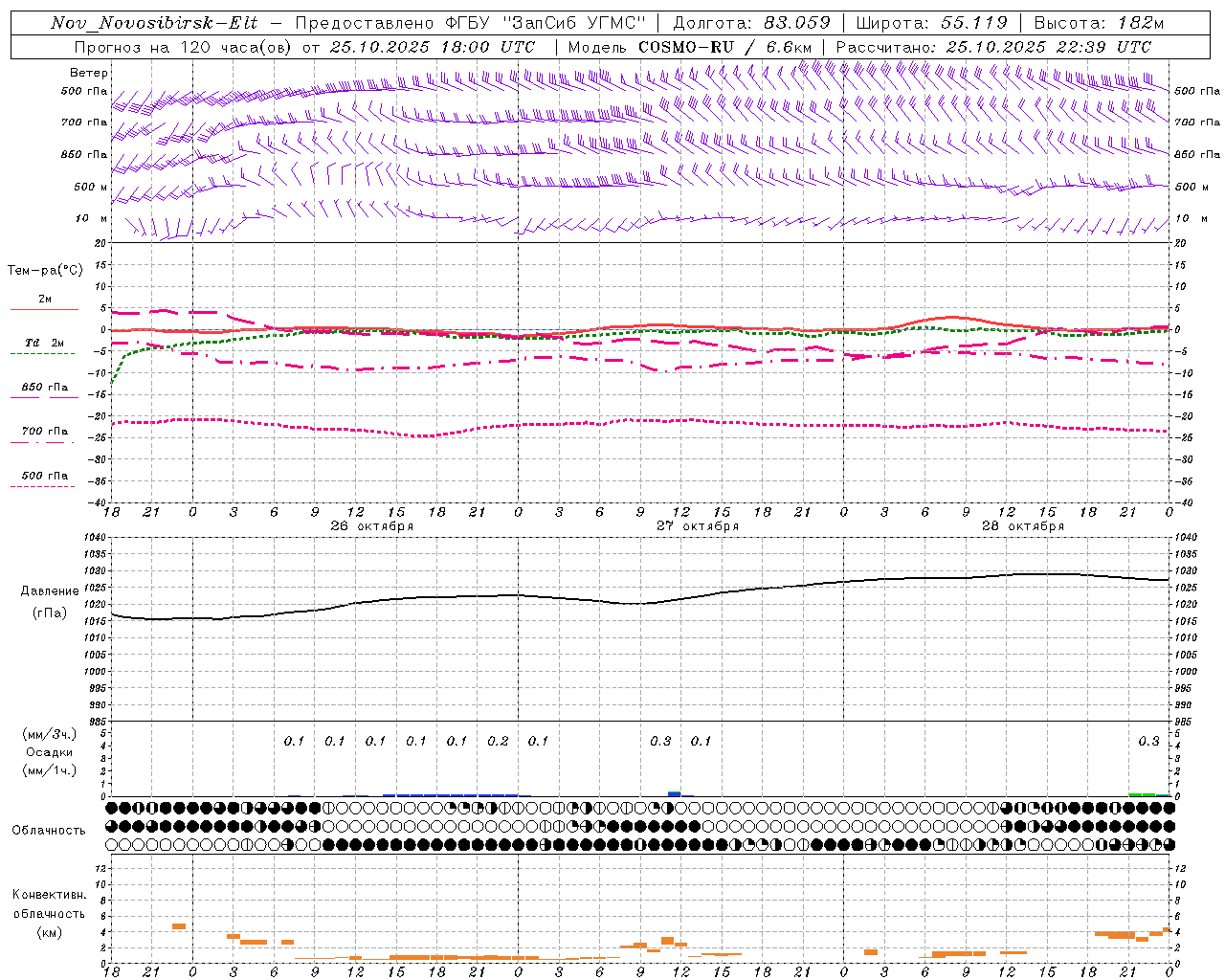Click the Долгота: 83.059 value

pyautogui.click(x=751, y=23)
